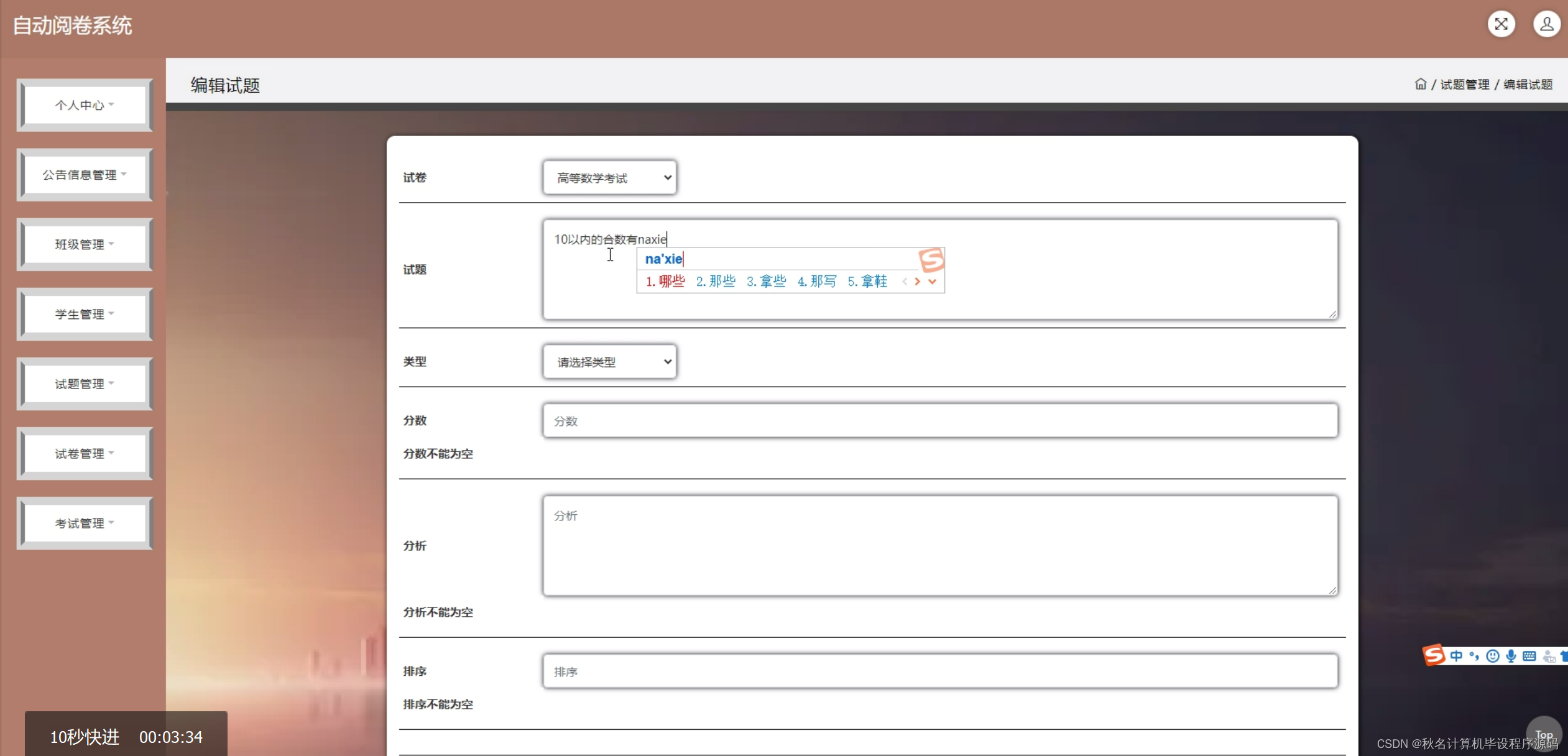This screenshot has height=756, width=1568.
Task: Click the Sogou microphone voice input icon
Action: click(x=1511, y=656)
